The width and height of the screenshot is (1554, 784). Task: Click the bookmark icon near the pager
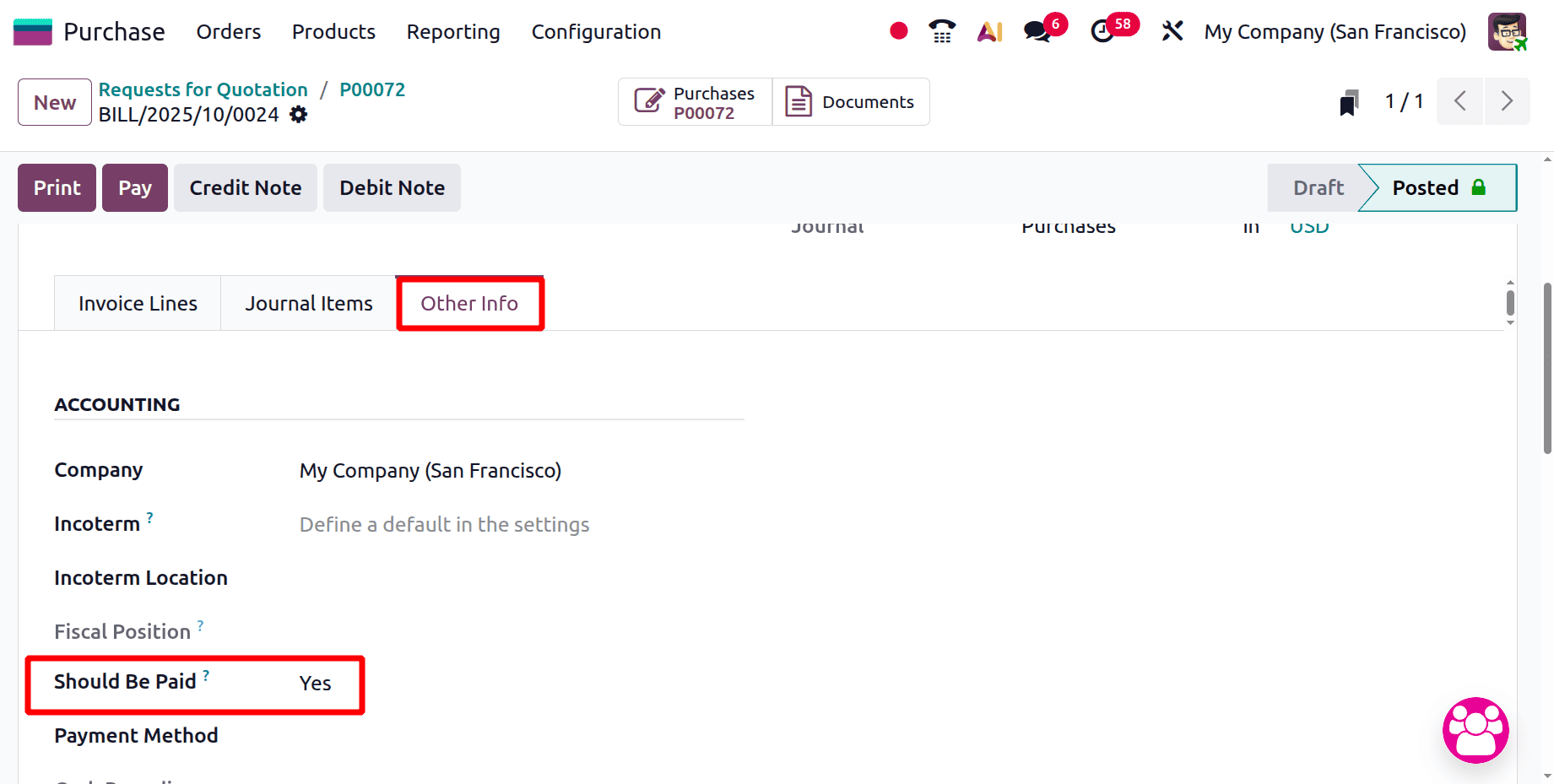1348,101
